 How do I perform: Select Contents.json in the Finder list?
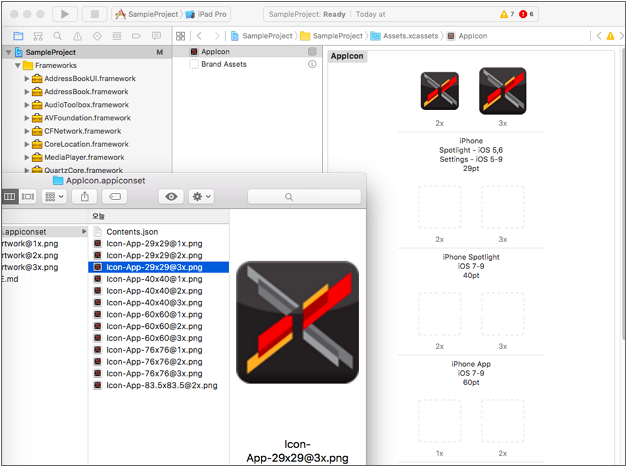coord(131,231)
